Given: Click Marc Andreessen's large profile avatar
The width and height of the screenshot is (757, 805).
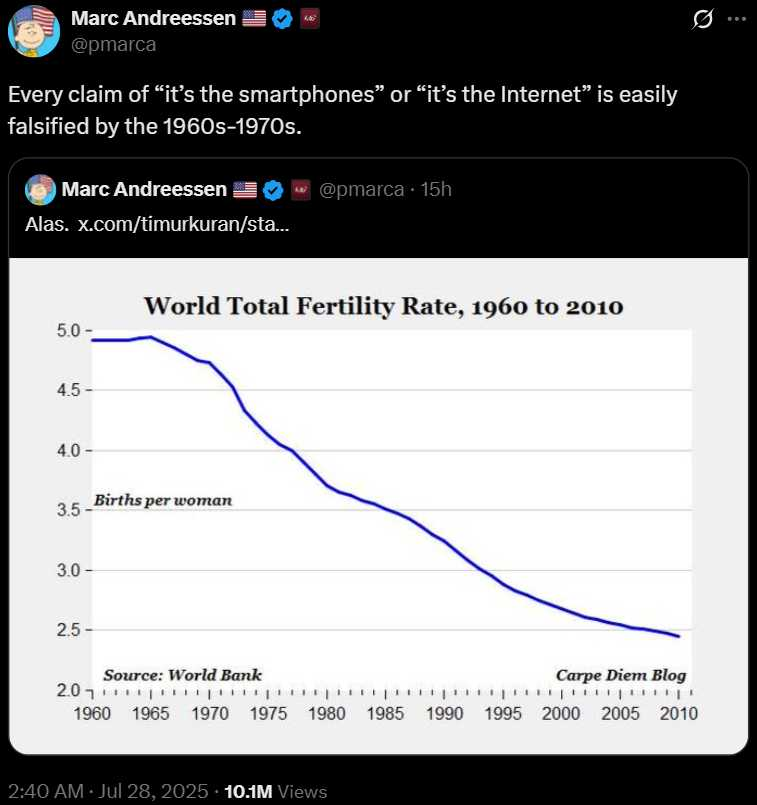Looking at the screenshot, I should pos(33,31).
